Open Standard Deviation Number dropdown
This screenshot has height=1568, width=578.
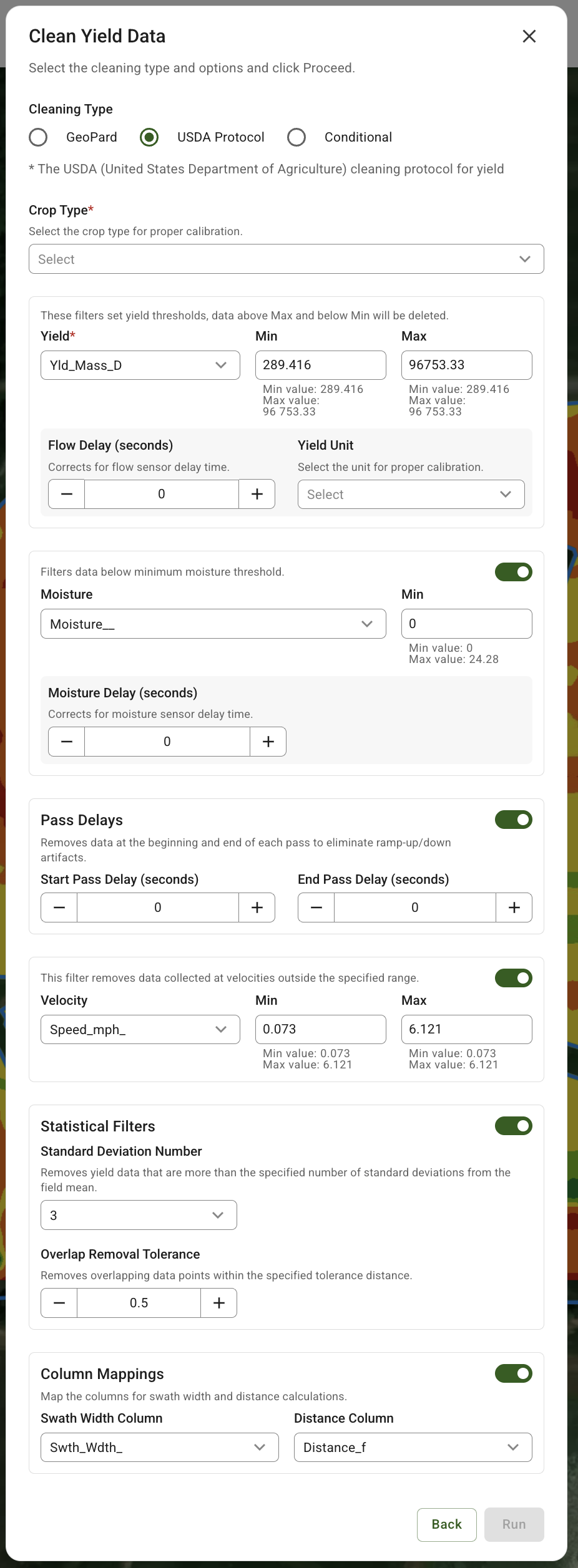click(x=139, y=1215)
